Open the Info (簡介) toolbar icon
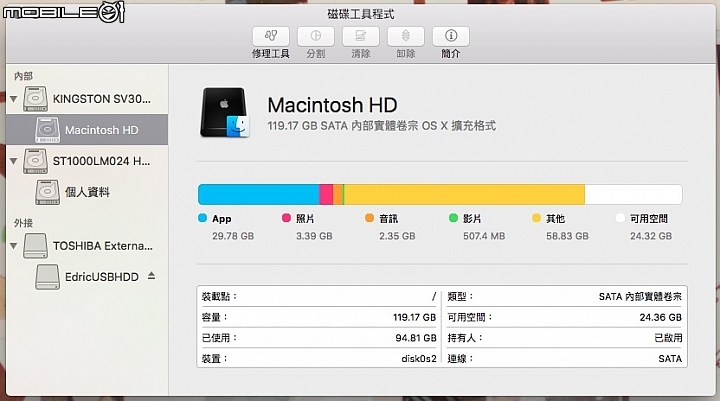Screen dimensions: 720x401 point(450,36)
